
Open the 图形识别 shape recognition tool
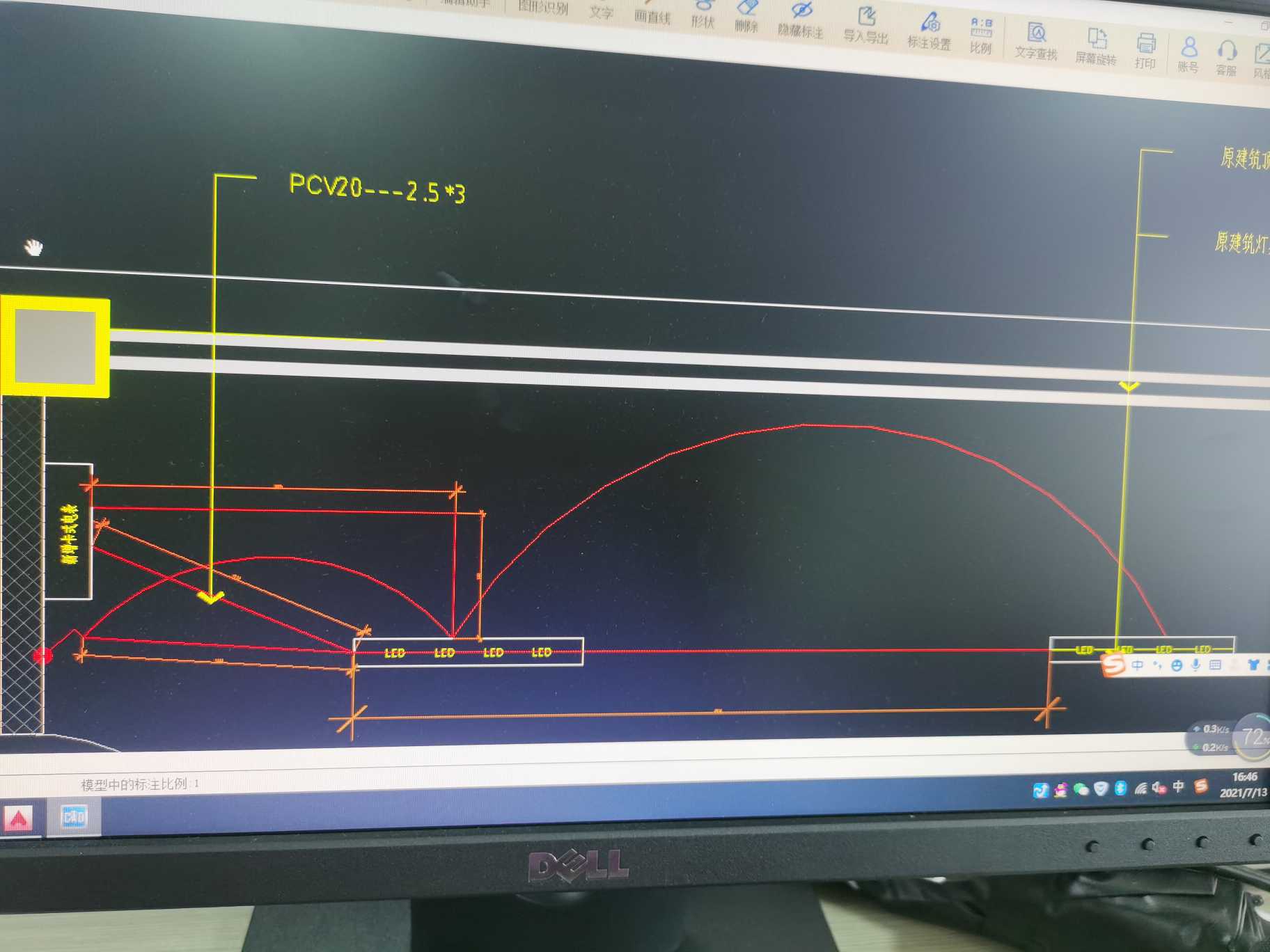(x=542, y=7)
